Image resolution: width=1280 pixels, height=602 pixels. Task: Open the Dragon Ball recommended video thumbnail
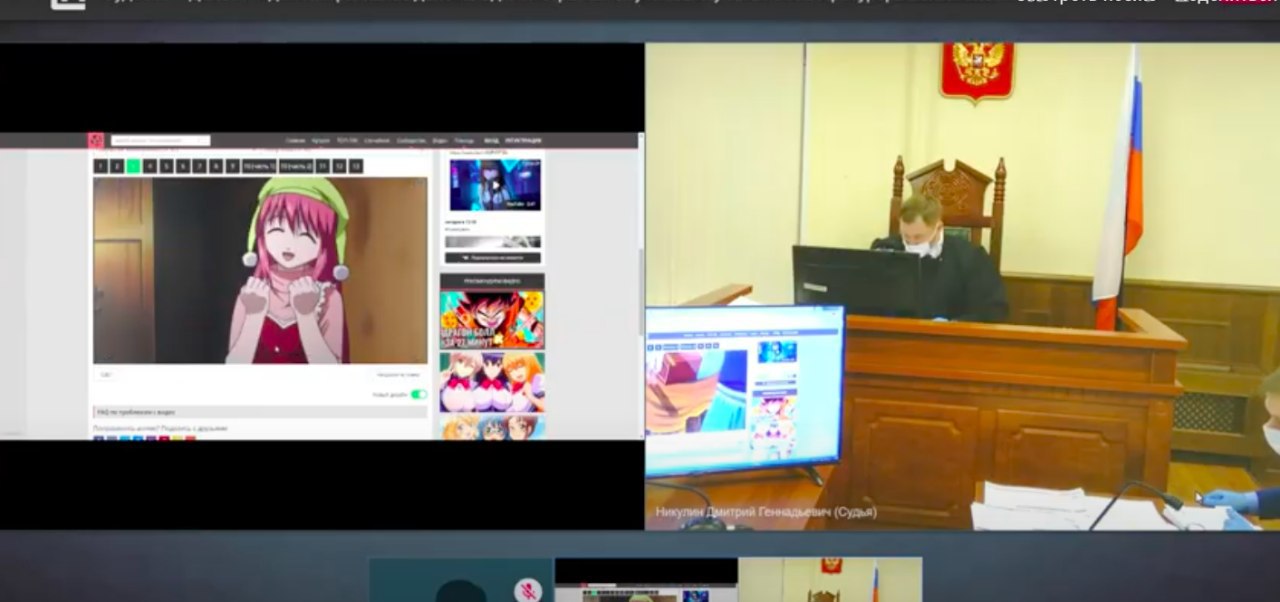click(x=492, y=319)
